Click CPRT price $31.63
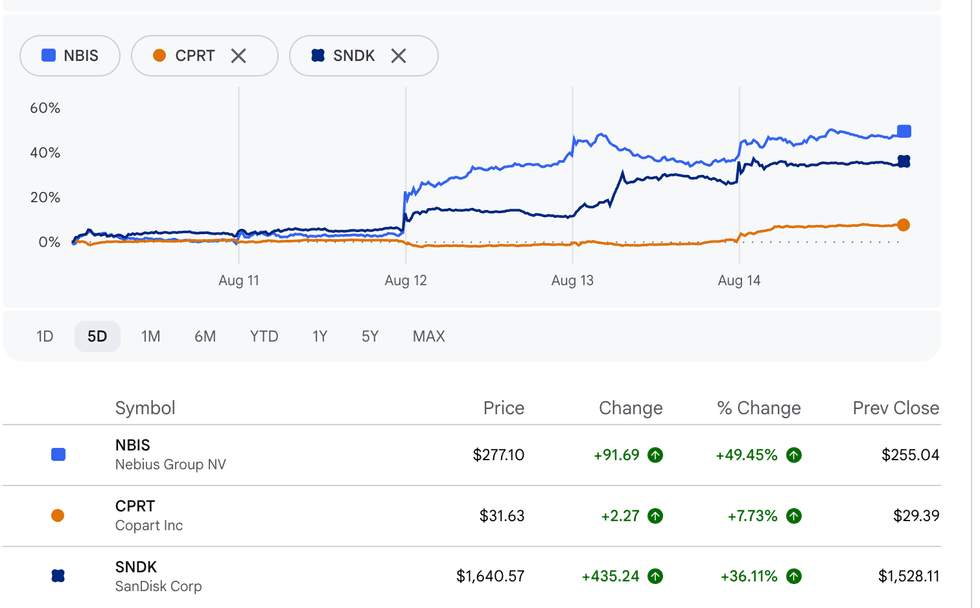The width and height of the screenshot is (980, 608). click(502, 516)
